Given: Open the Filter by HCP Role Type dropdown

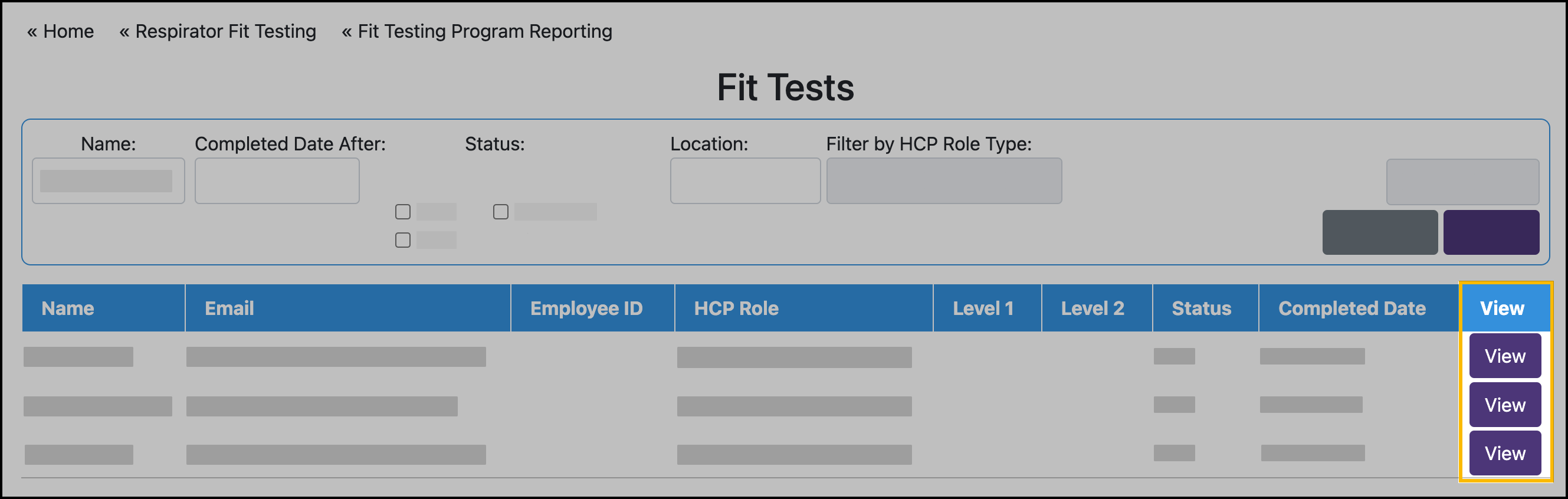Looking at the screenshot, I should click(x=943, y=180).
